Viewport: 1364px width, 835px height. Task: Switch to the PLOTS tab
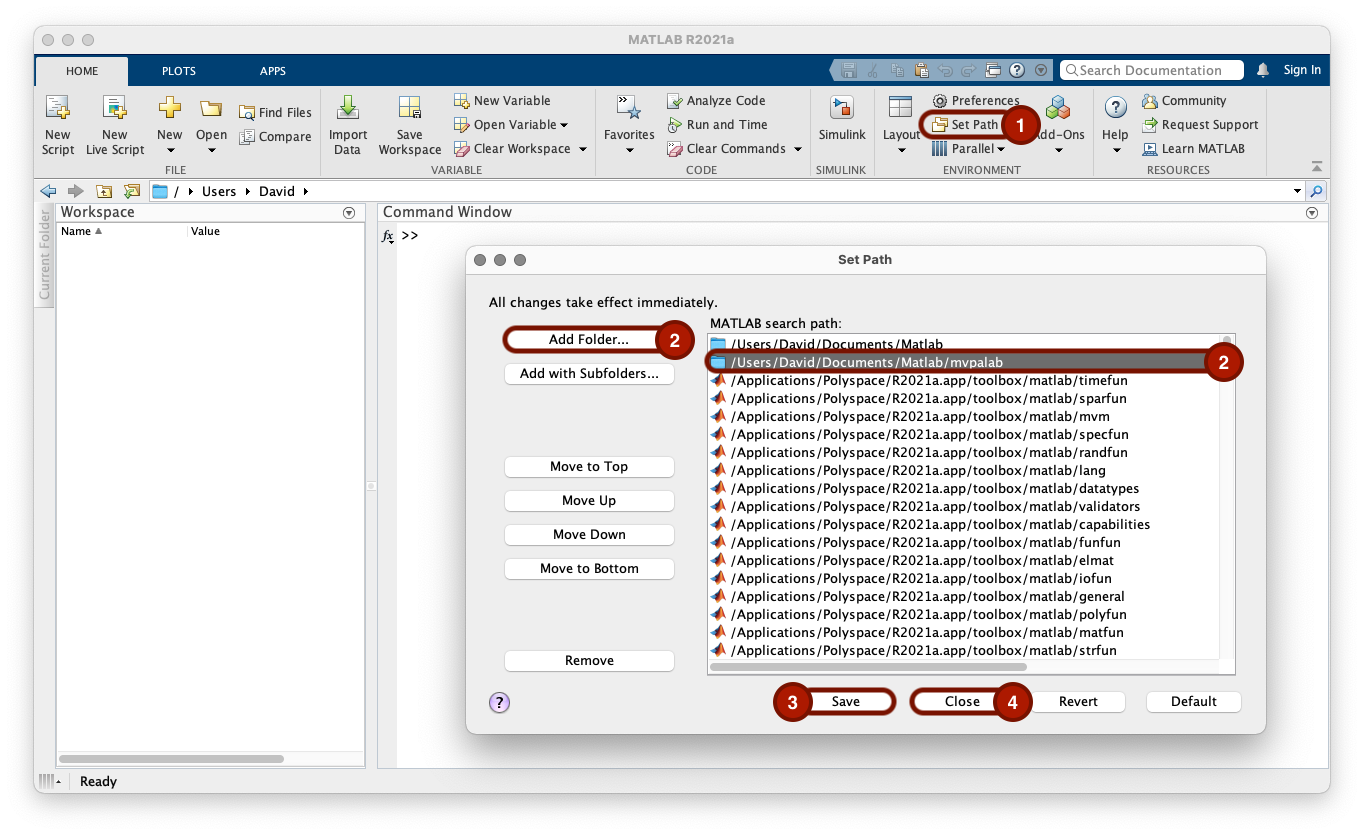(179, 71)
